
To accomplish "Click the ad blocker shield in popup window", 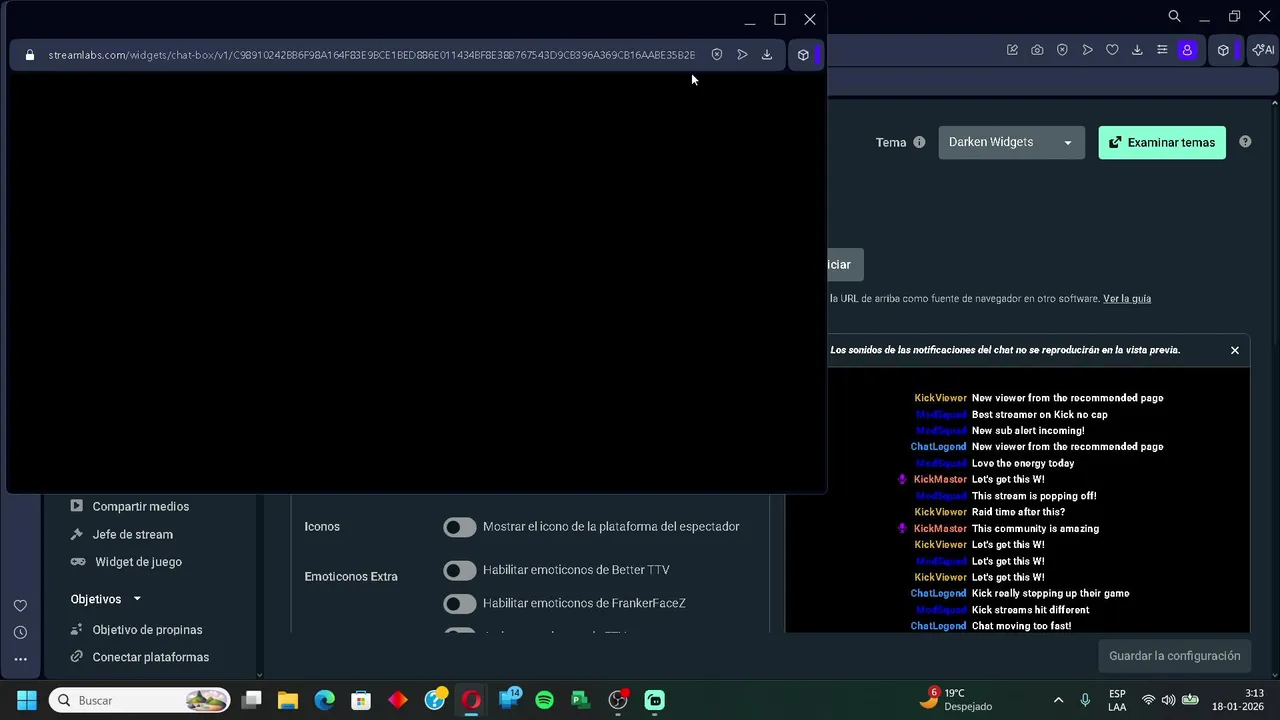I will click(x=717, y=55).
